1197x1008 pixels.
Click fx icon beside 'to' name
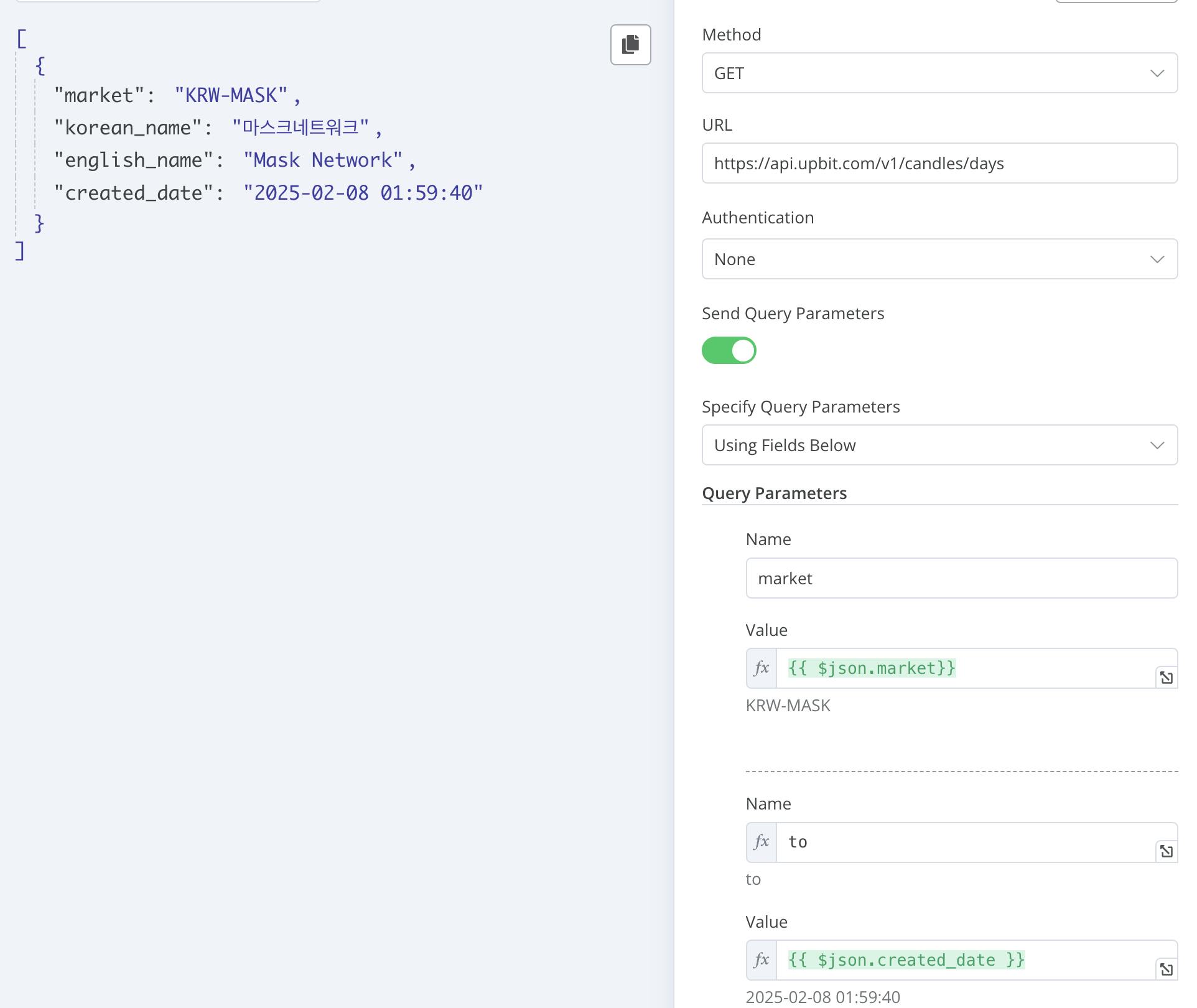click(x=762, y=842)
